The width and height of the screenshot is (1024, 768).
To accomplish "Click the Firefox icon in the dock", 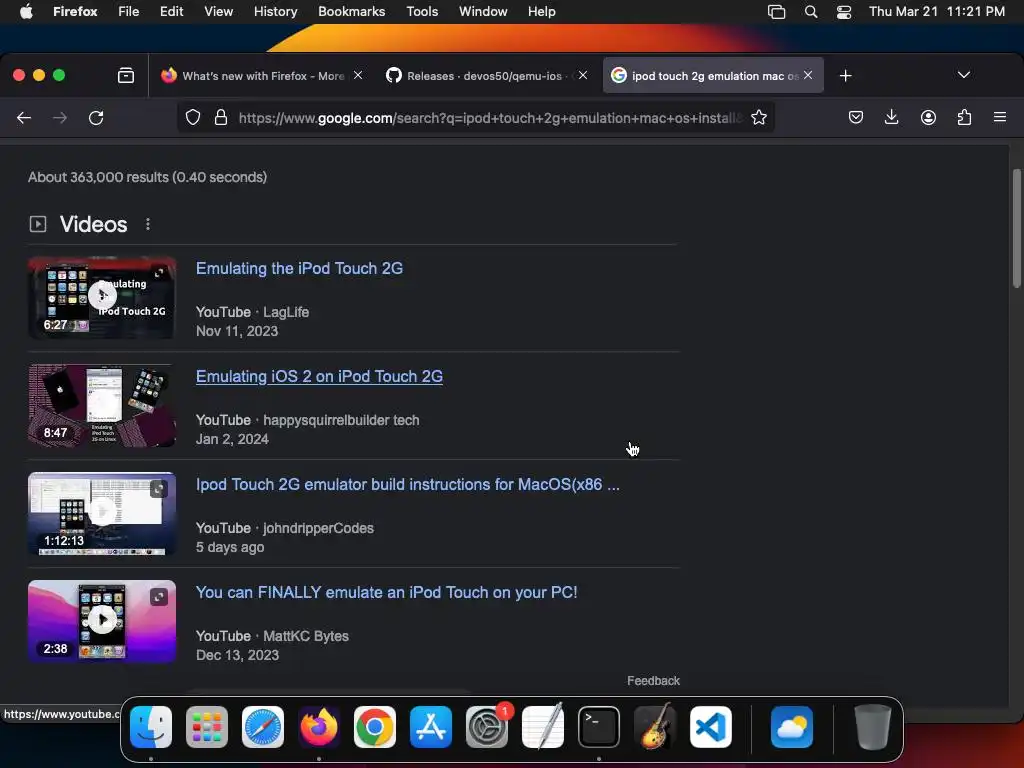I will click(319, 727).
